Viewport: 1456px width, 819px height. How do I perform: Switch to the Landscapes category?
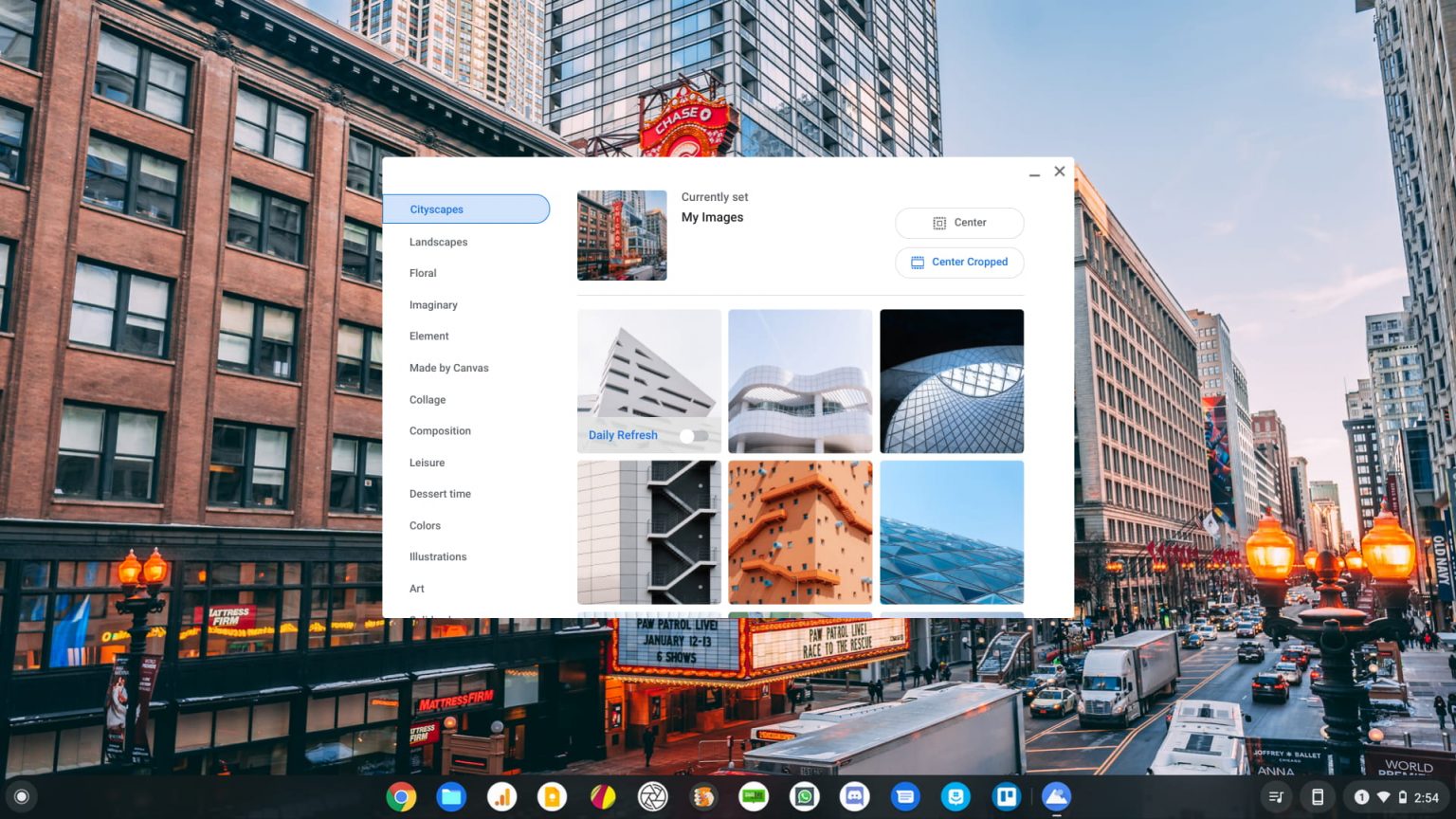point(438,242)
